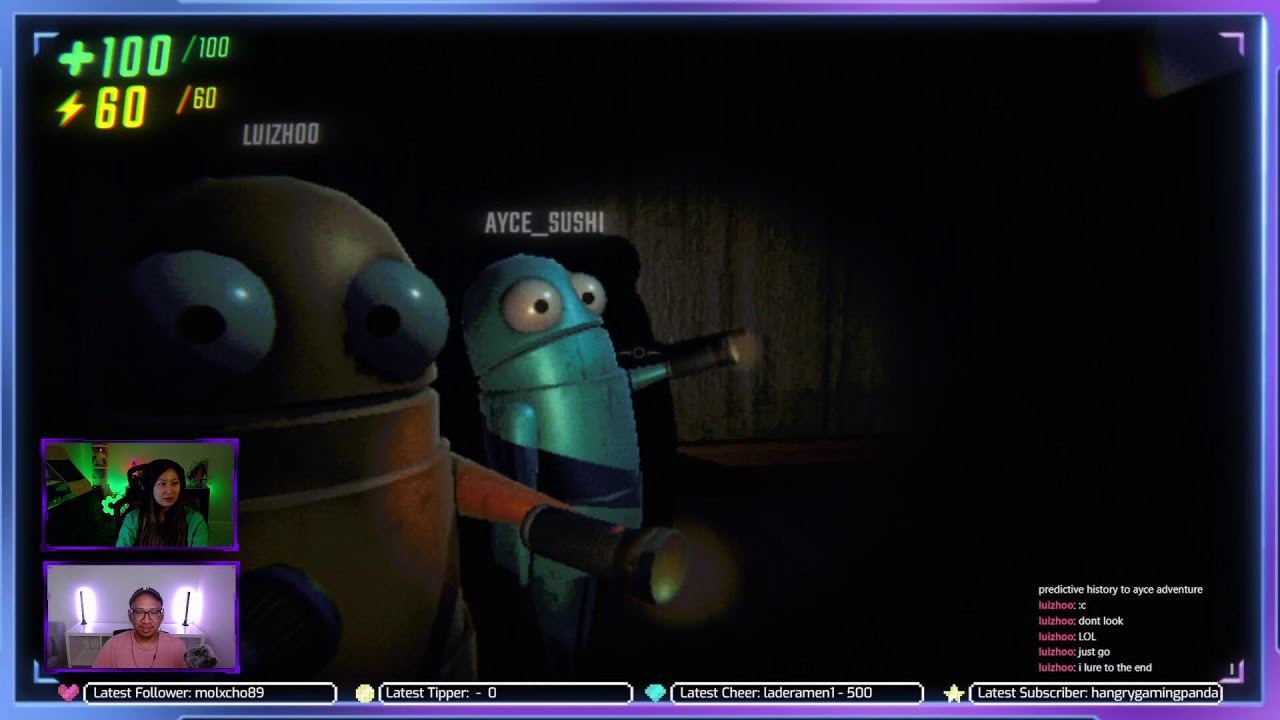Click the yellow star subscriber icon
Viewport: 1280px width, 720px height.
pyautogui.click(x=954, y=692)
